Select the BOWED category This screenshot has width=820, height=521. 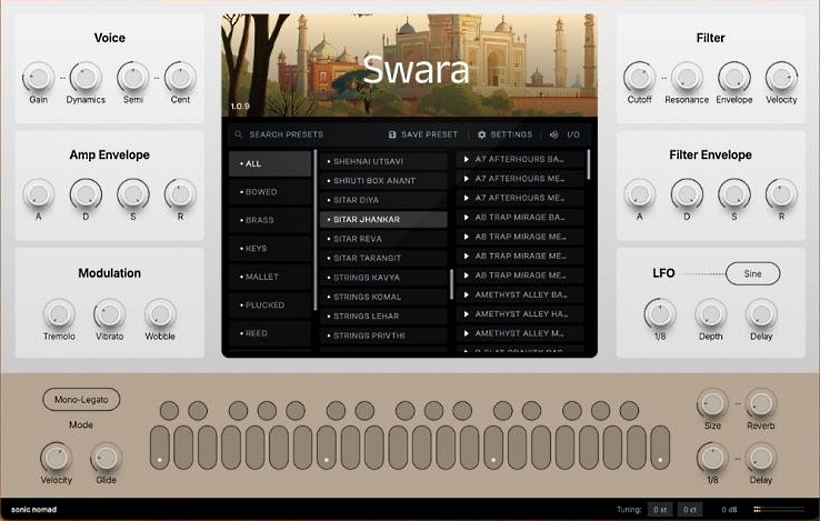270,192
